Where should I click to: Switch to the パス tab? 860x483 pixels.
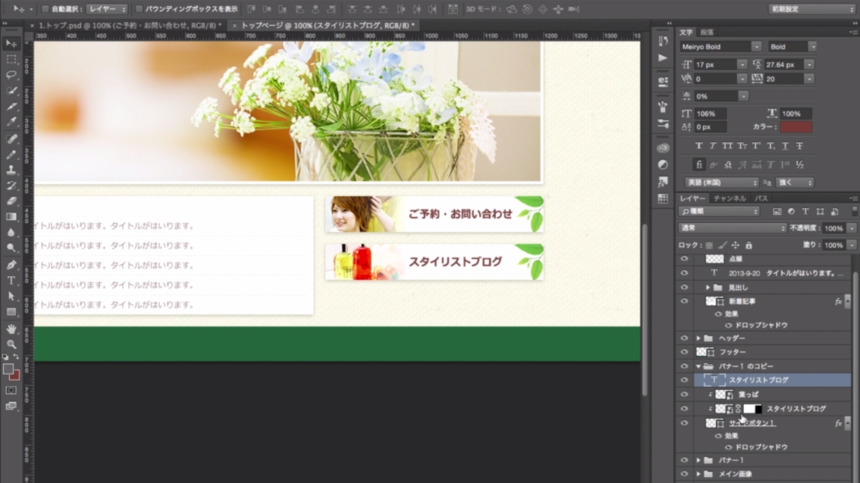[761, 198]
